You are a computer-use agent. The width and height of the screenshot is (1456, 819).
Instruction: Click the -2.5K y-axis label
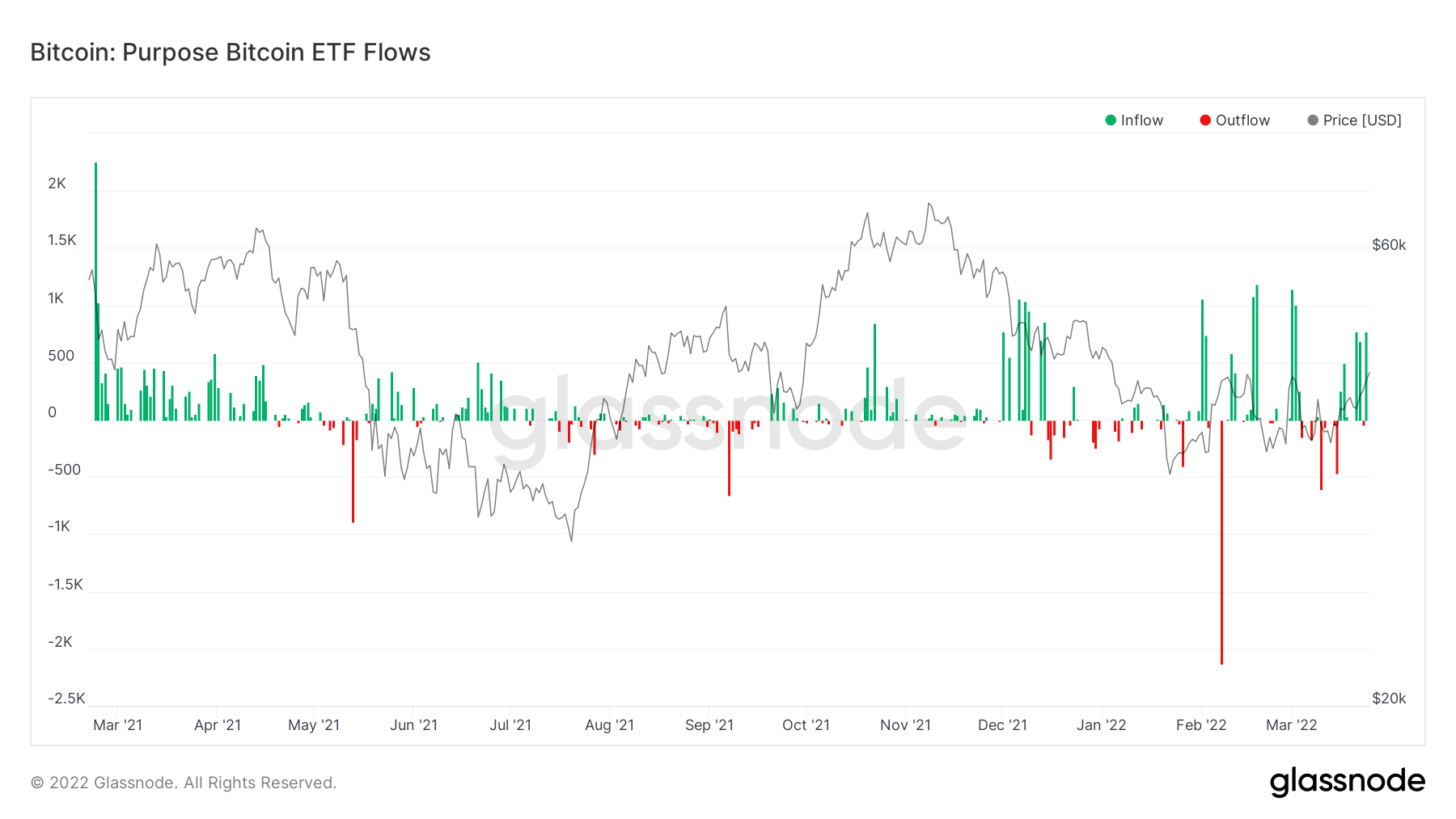tap(66, 699)
